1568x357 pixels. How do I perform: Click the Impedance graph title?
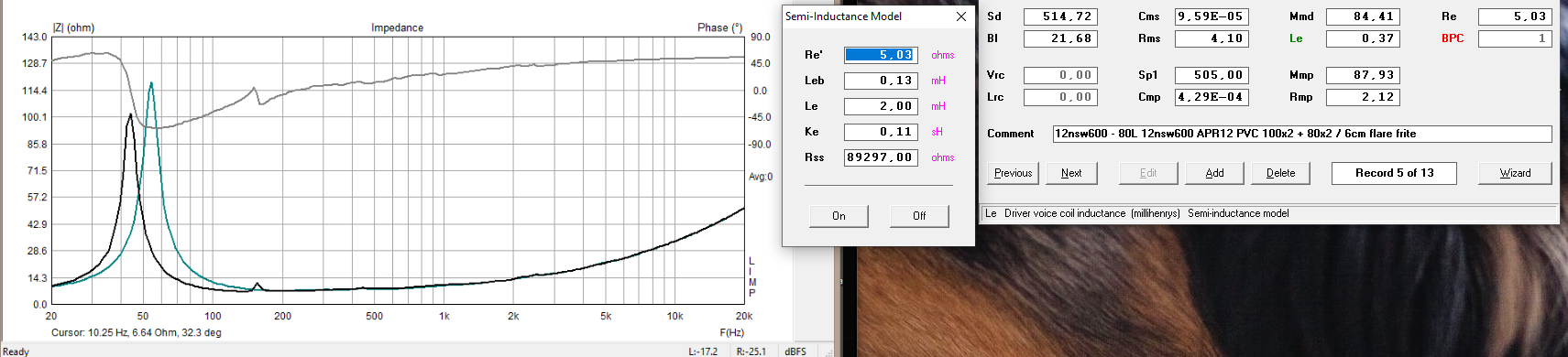pos(397,27)
